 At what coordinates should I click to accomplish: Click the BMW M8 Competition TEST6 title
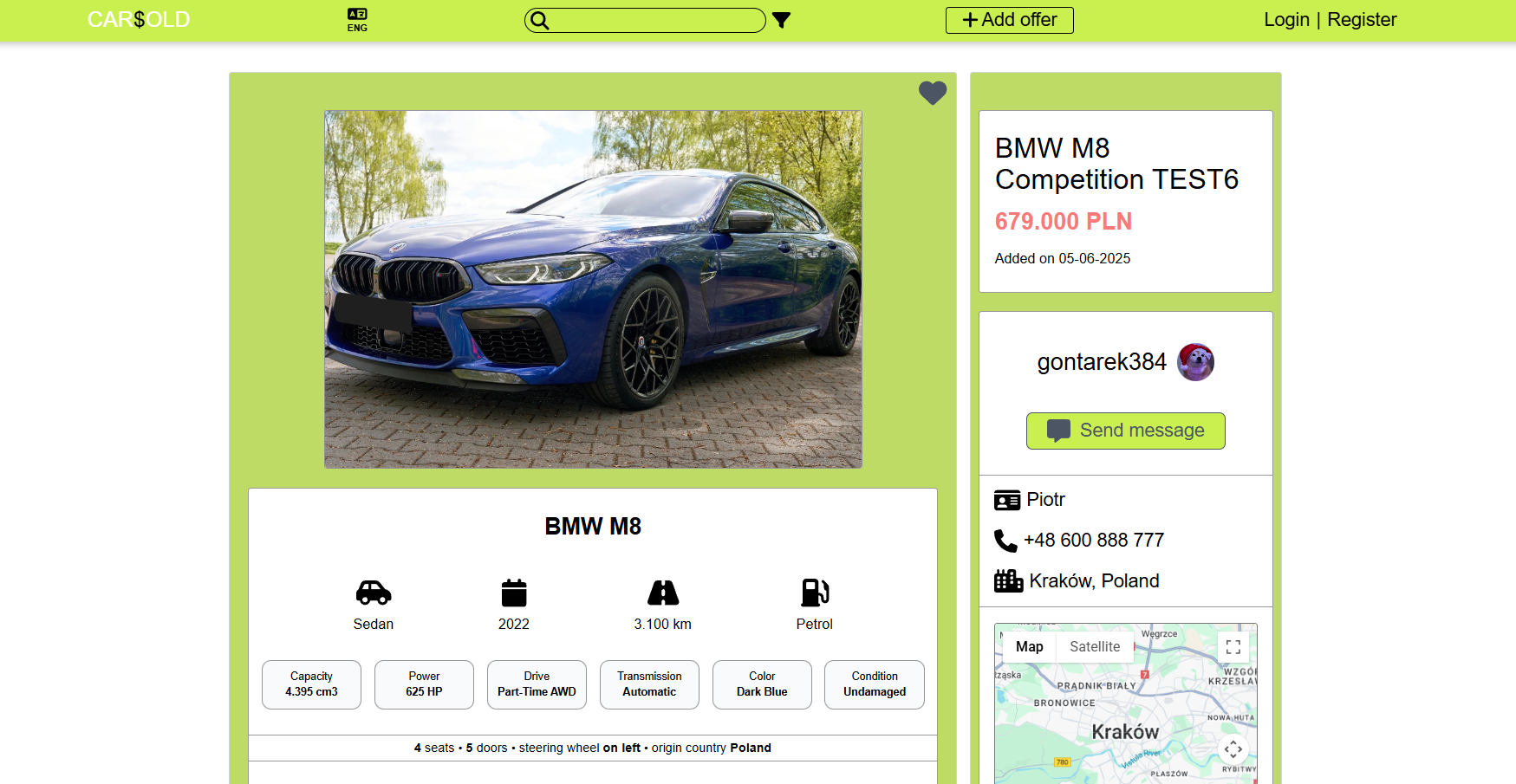[1116, 164]
